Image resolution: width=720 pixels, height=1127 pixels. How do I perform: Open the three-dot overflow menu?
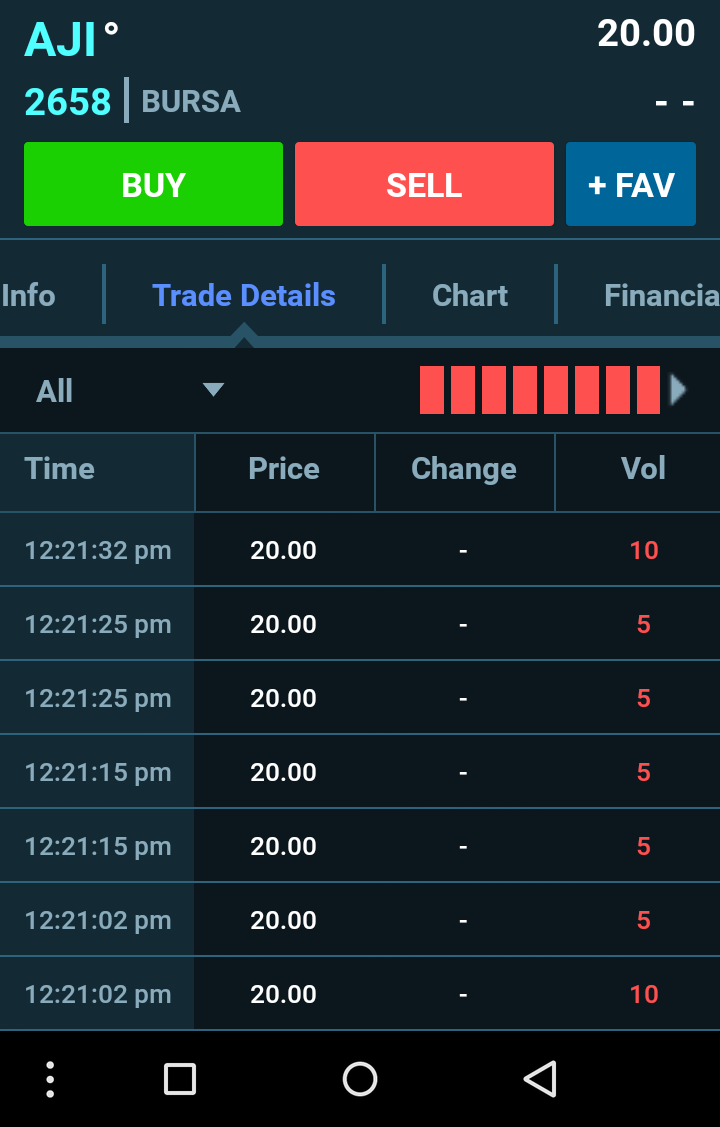point(50,1079)
